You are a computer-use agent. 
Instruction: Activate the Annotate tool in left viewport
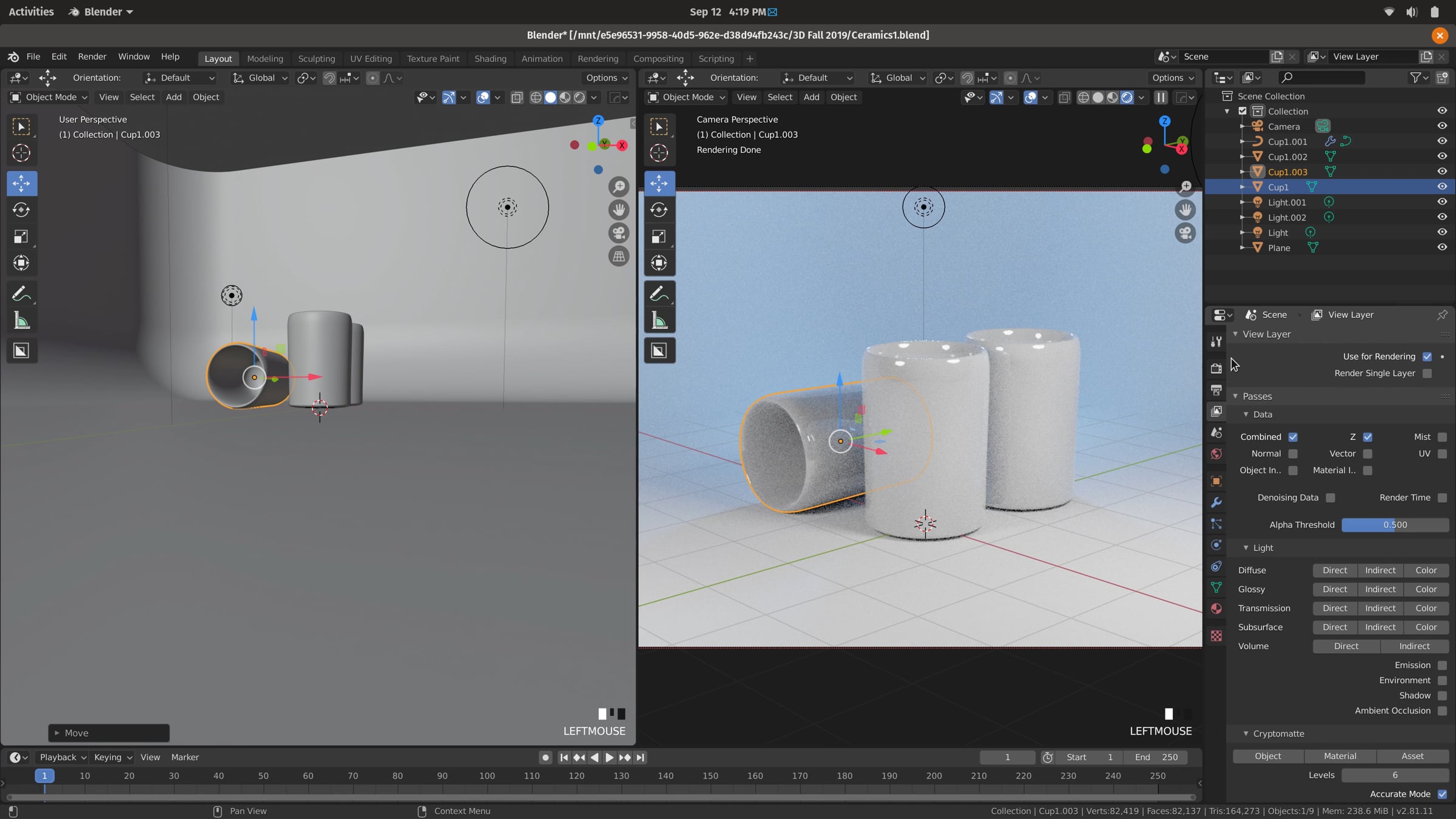tap(21, 294)
